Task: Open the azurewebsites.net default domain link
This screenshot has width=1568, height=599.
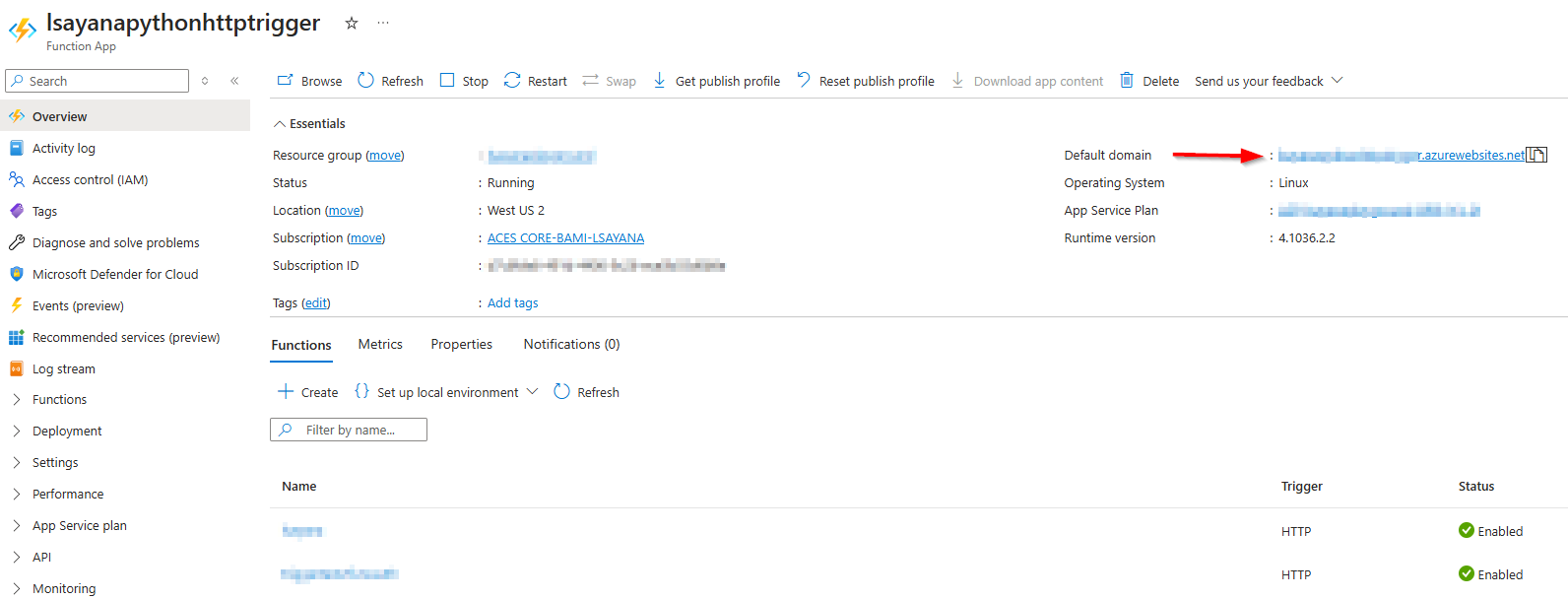Action: [x=1401, y=155]
